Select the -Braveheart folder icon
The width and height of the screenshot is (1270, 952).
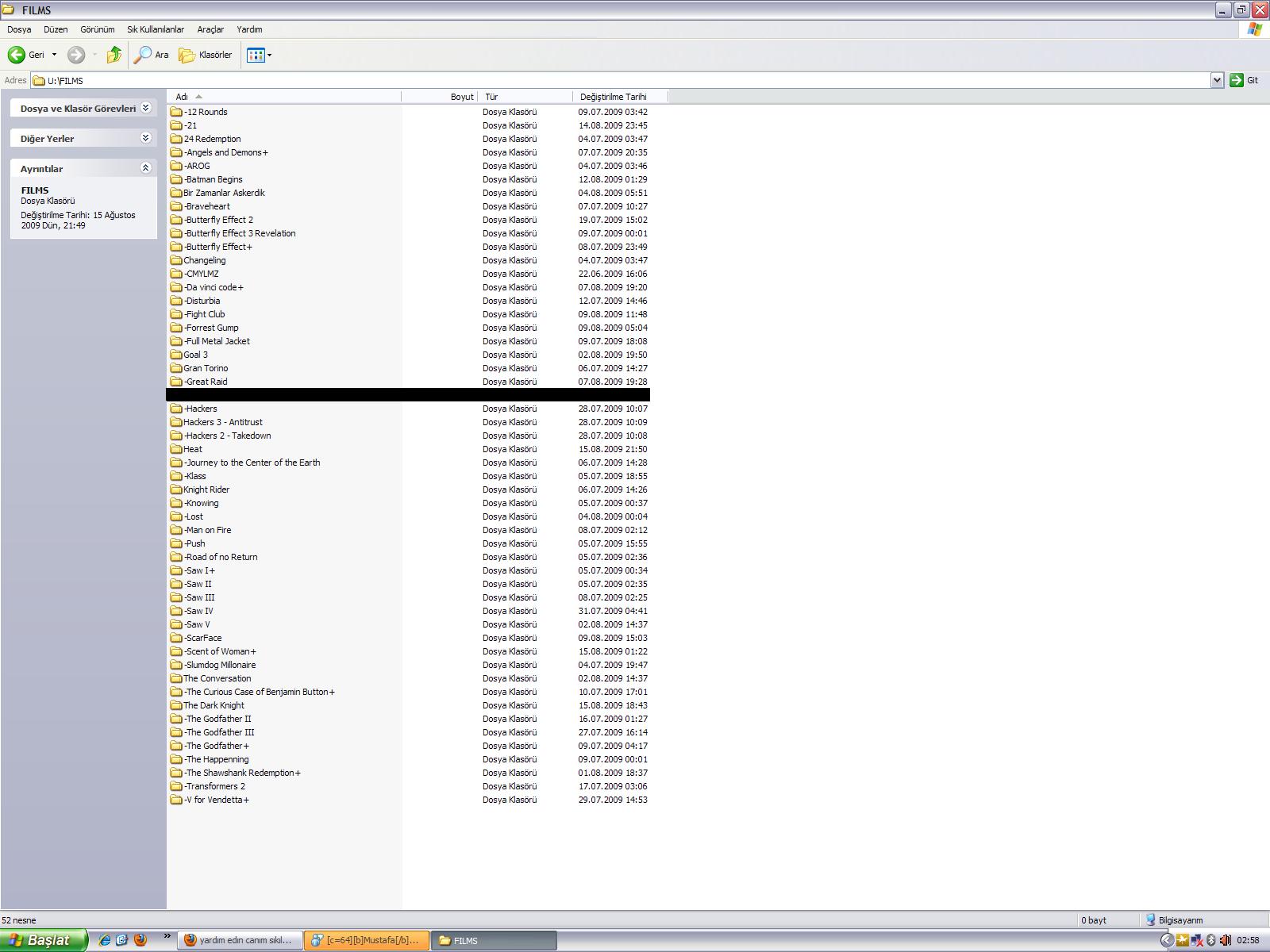coord(176,206)
